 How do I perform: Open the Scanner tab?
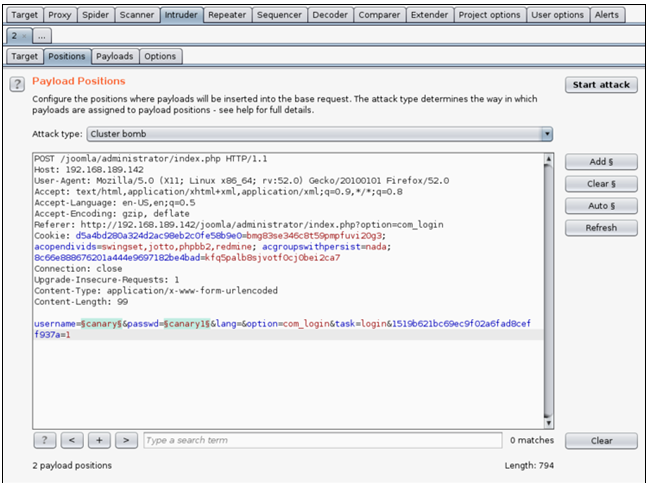point(137,15)
